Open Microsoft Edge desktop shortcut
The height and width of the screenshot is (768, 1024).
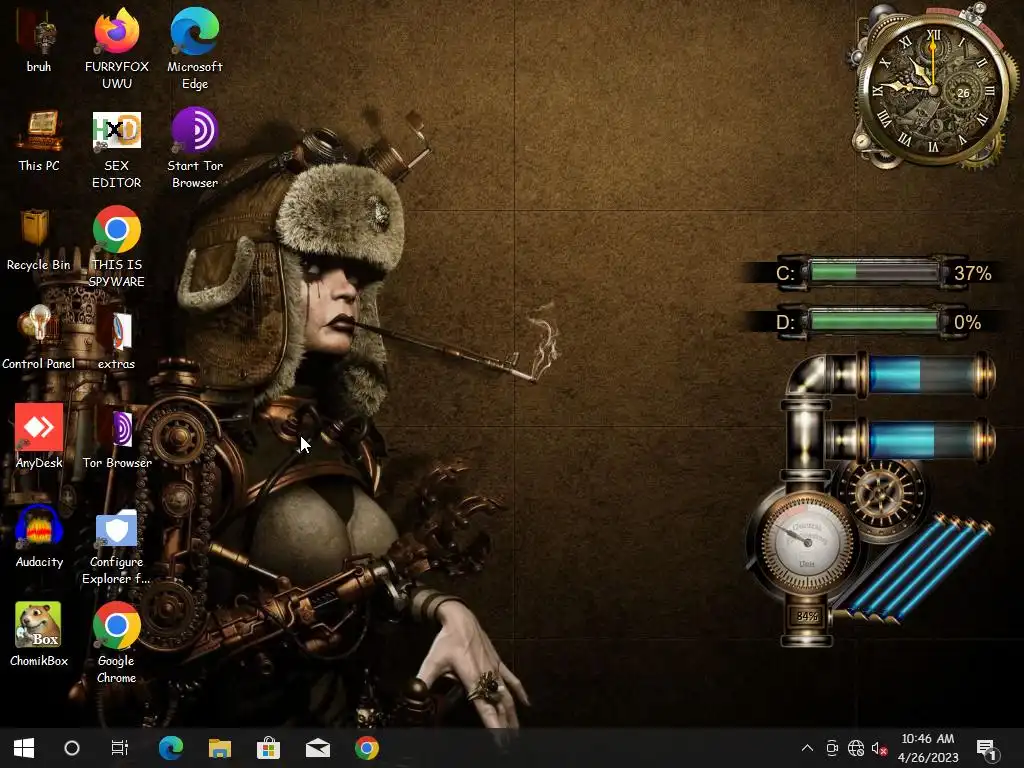pyautogui.click(x=195, y=48)
